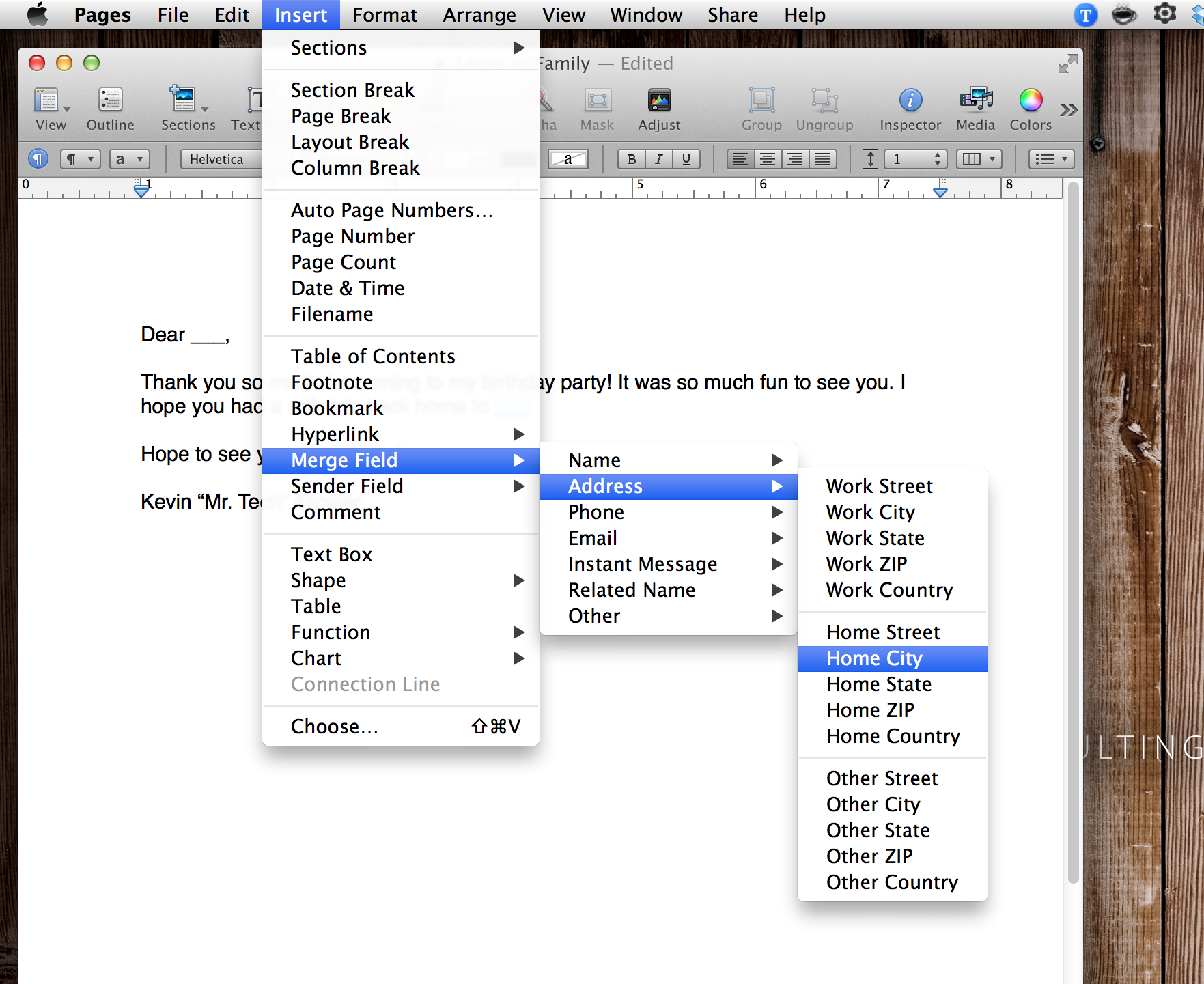Viewport: 1204px width, 984px height.
Task: Expand the Name submenu
Action: coord(669,460)
